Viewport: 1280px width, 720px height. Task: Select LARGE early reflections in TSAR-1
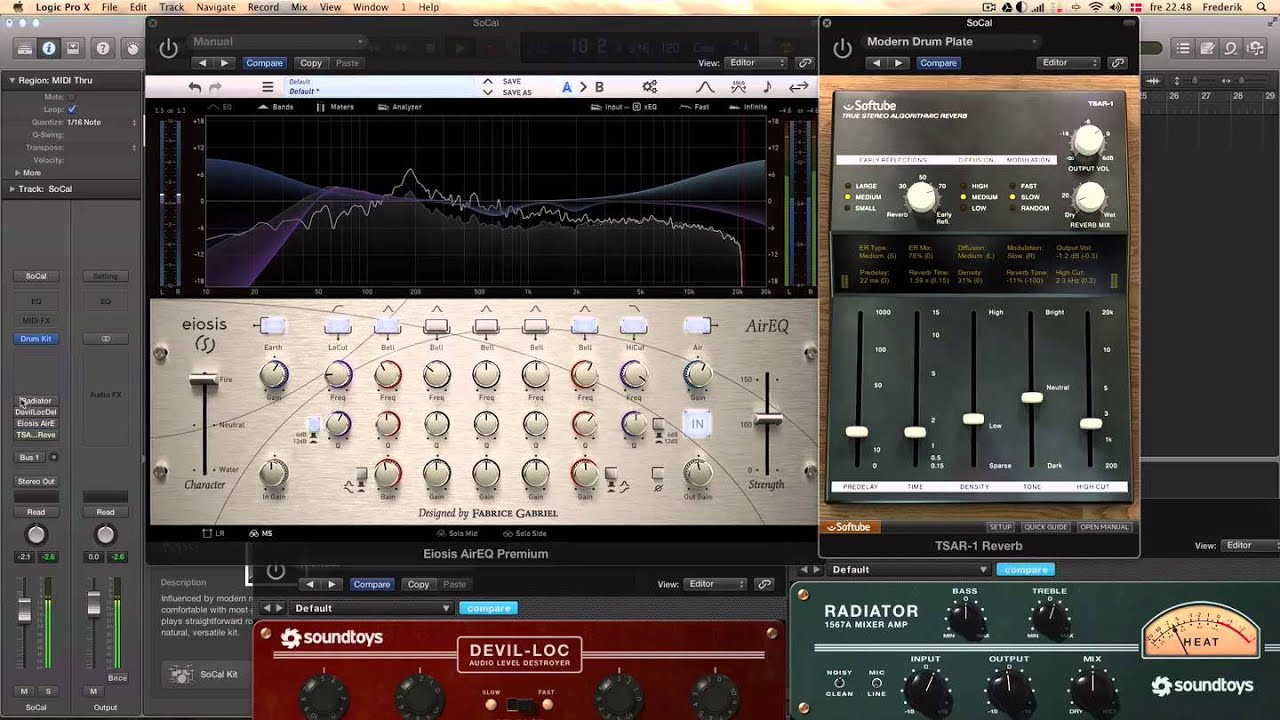(860, 186)
